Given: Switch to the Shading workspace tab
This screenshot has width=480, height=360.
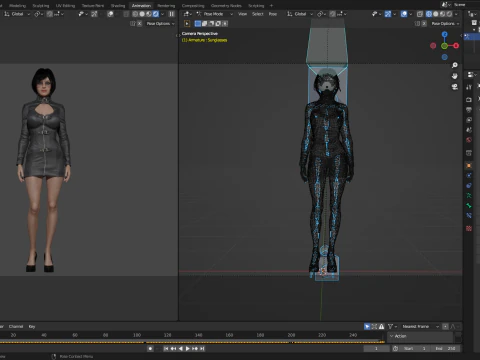Looking at the screenshot, I should [118, 6].
